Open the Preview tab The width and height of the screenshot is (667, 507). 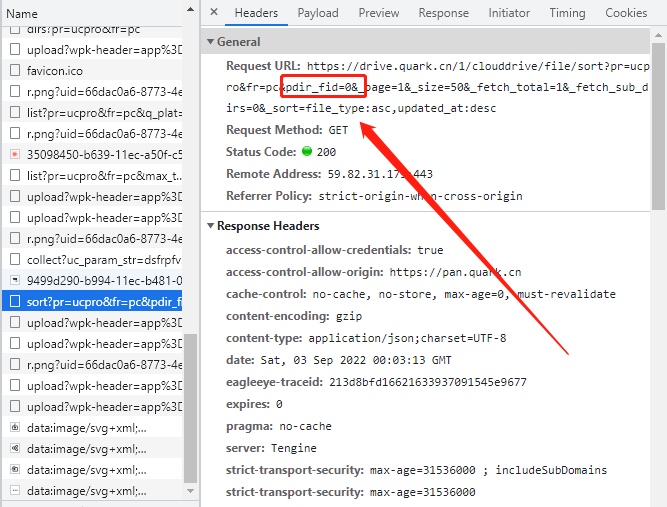pos(379,13)
